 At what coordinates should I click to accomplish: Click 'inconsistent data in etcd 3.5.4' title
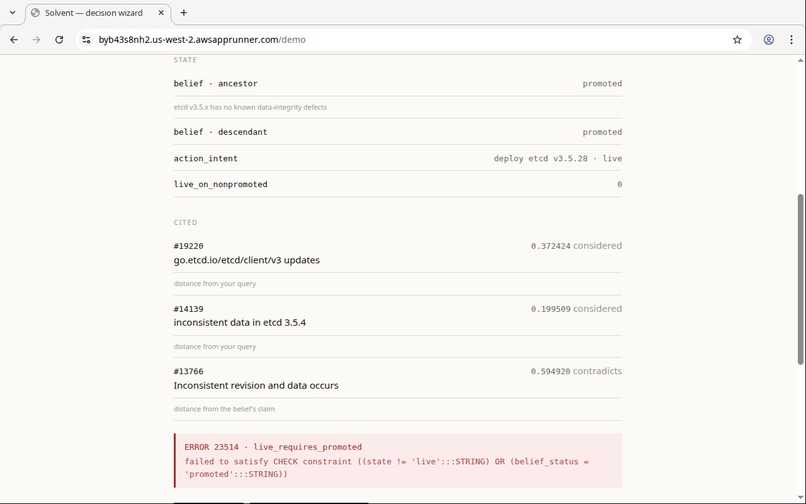[x=240, y=323]
